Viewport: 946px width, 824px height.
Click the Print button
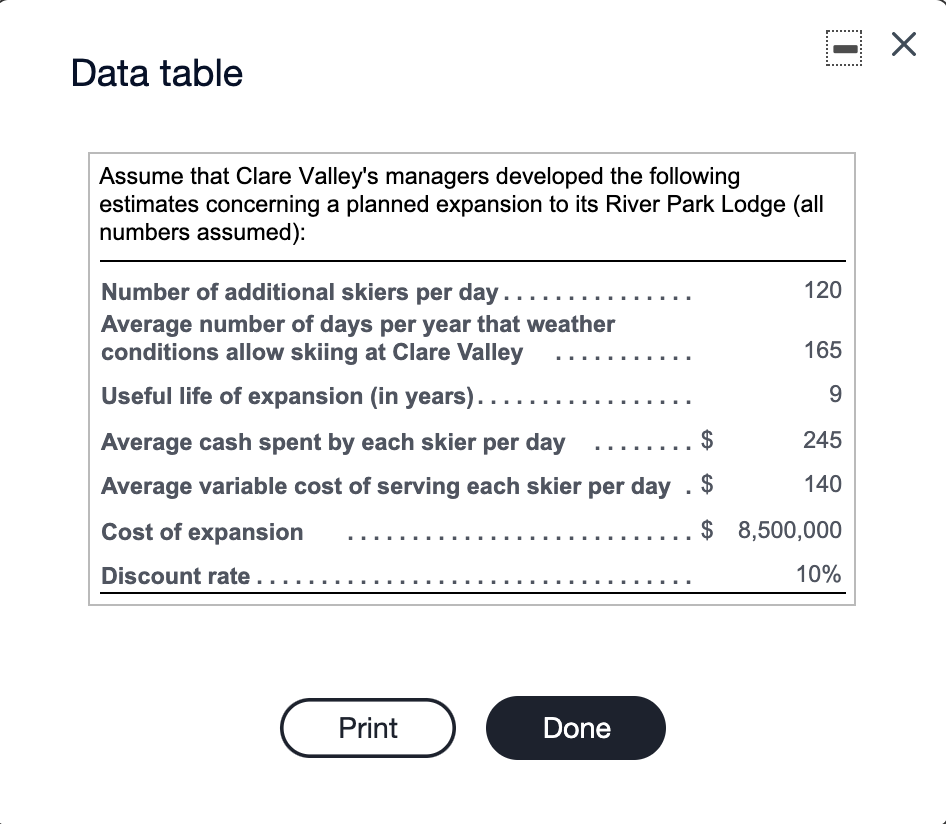click(x=367, y=728)
